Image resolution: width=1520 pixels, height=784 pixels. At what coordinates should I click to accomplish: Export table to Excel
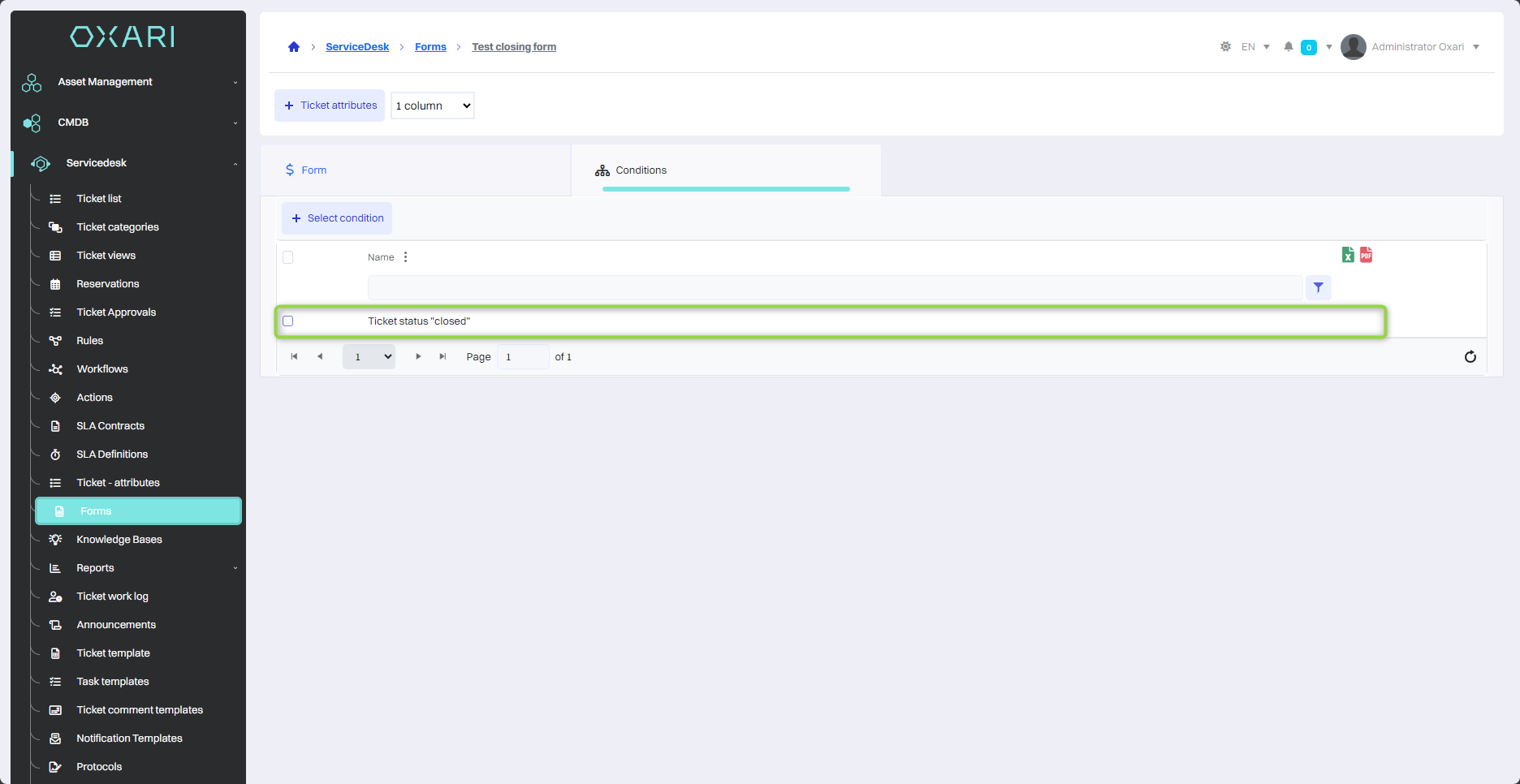(x=1348, y=255)
